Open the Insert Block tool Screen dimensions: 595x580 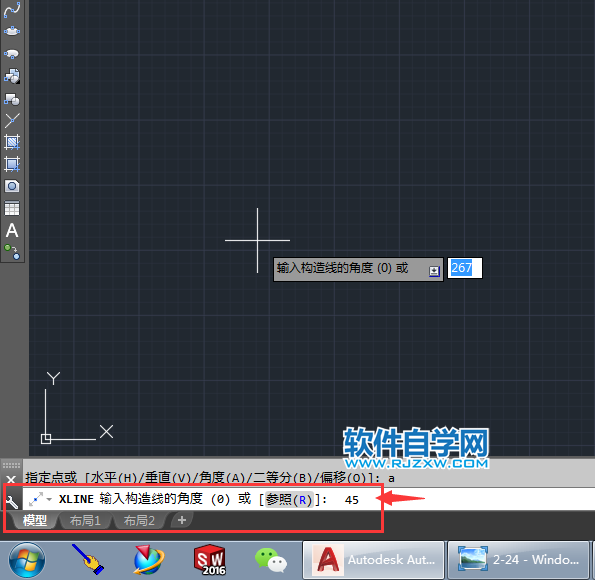pyautogui.click(x=12, y=76)
